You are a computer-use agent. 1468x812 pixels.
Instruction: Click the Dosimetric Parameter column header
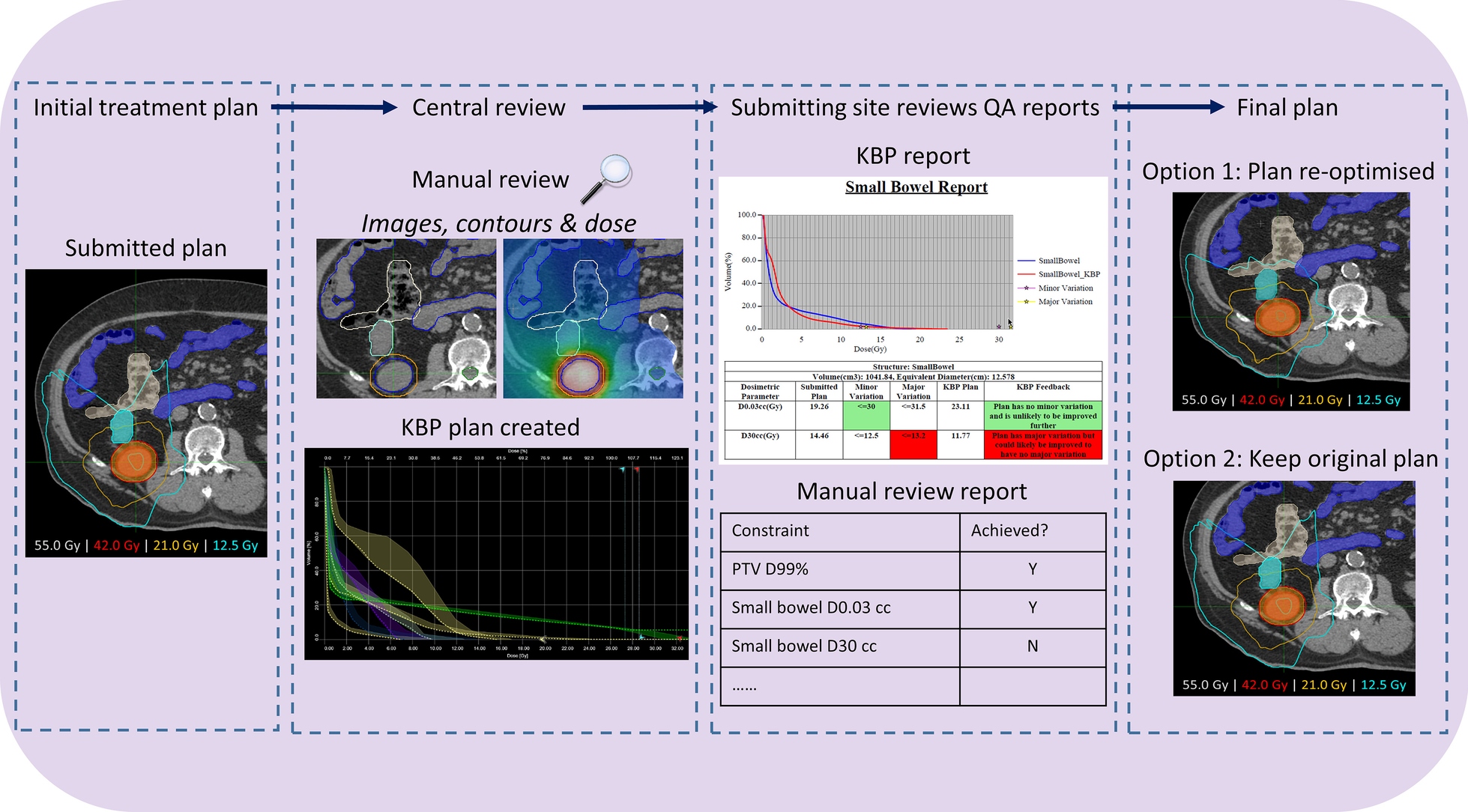[760, 392]
